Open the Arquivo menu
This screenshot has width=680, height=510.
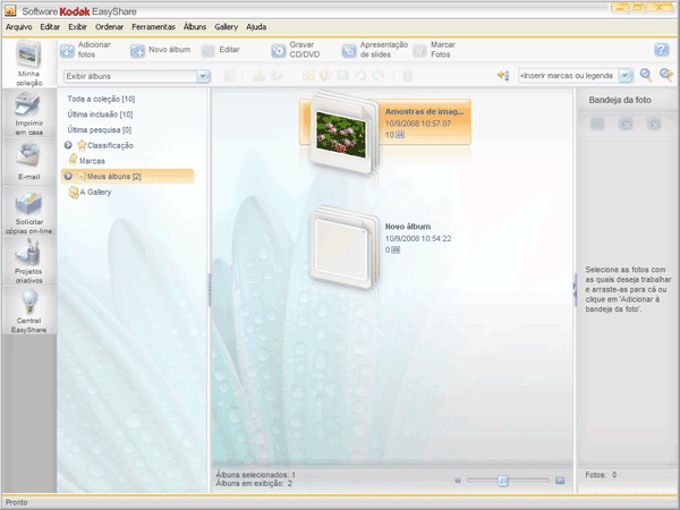coord(19,27)
